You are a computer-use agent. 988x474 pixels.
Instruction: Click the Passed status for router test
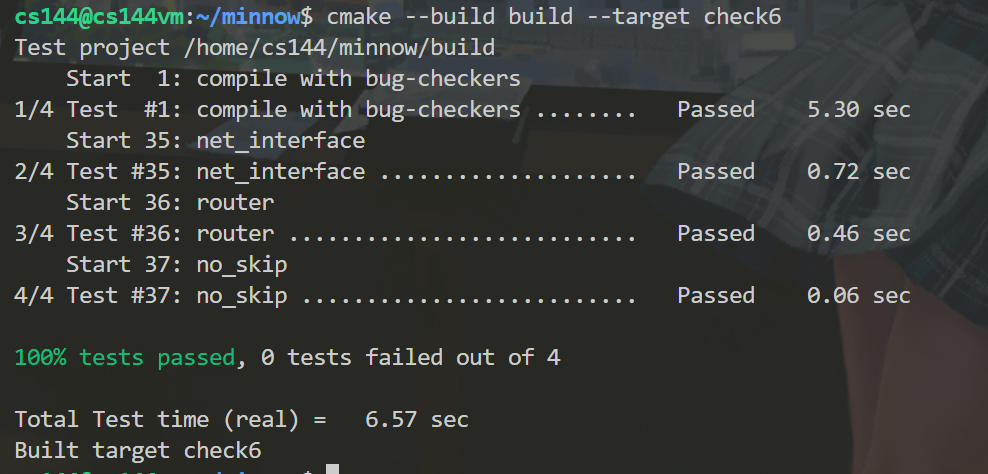(716, 233)
